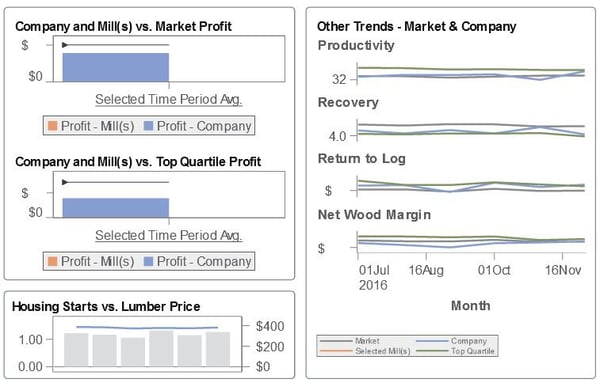Click the blue Profit - Company swatch in Top Quartile legend
Image resolution: width=600 pixels, height=383 pixels.
tap(148, 261)
